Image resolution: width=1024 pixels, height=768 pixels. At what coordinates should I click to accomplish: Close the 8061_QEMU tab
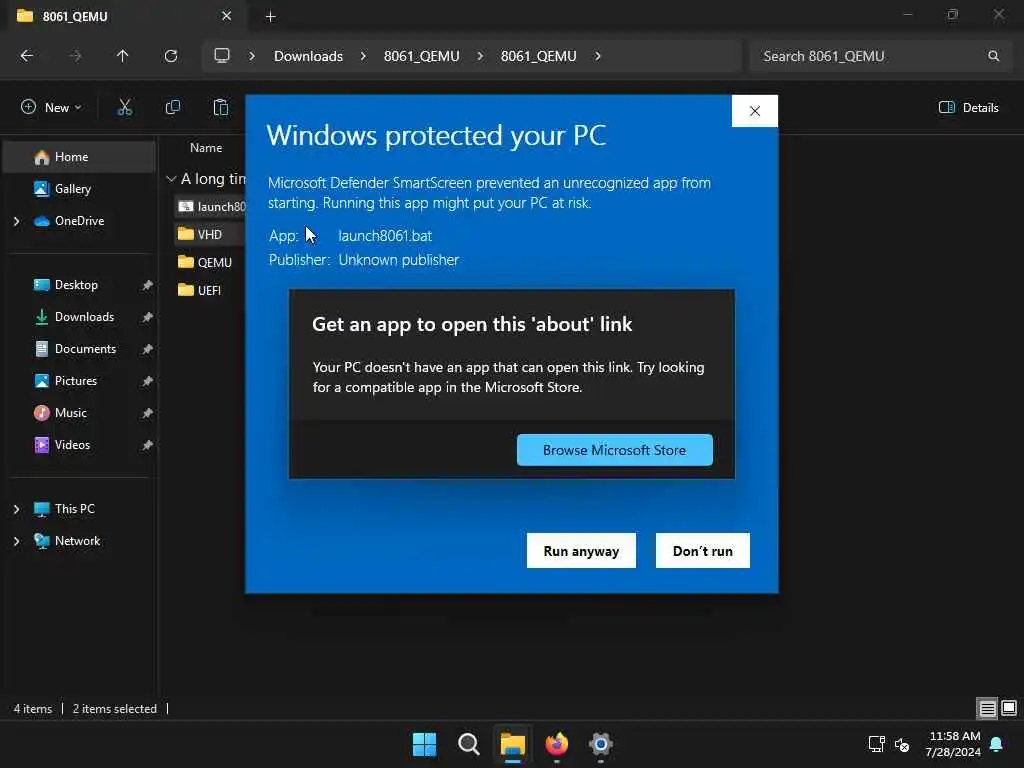[x=227, y=16]
